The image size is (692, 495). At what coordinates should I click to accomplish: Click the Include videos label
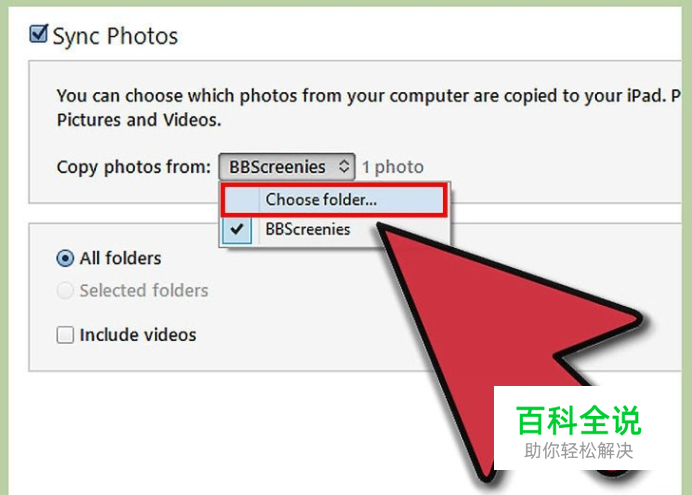click(x=138, y=335)
